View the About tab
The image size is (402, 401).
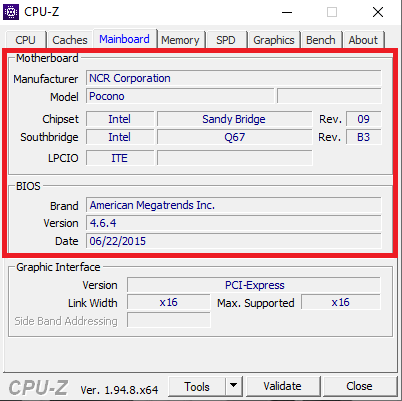tap(363, 40)
